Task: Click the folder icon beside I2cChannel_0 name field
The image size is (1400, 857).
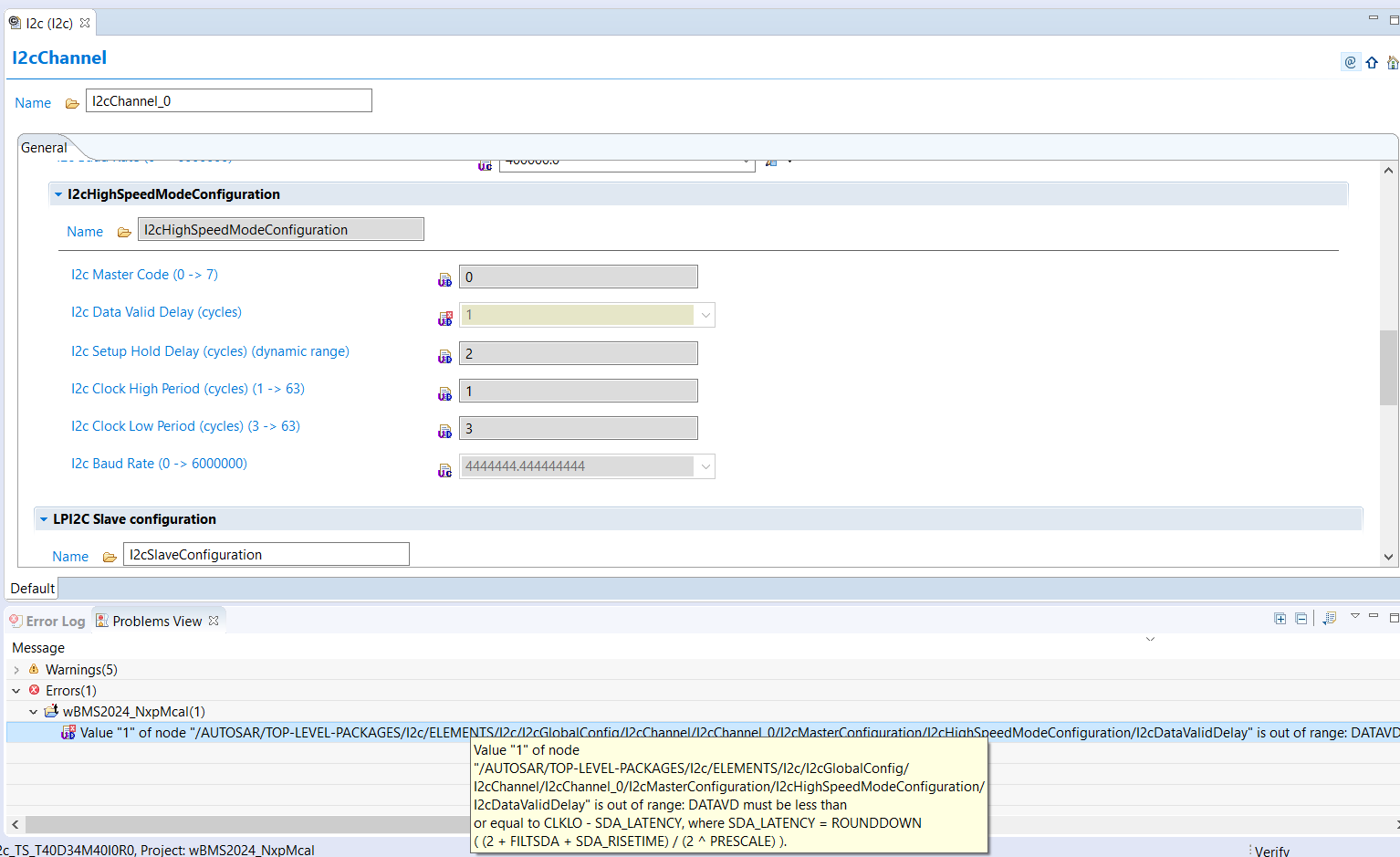Action: 72,103
